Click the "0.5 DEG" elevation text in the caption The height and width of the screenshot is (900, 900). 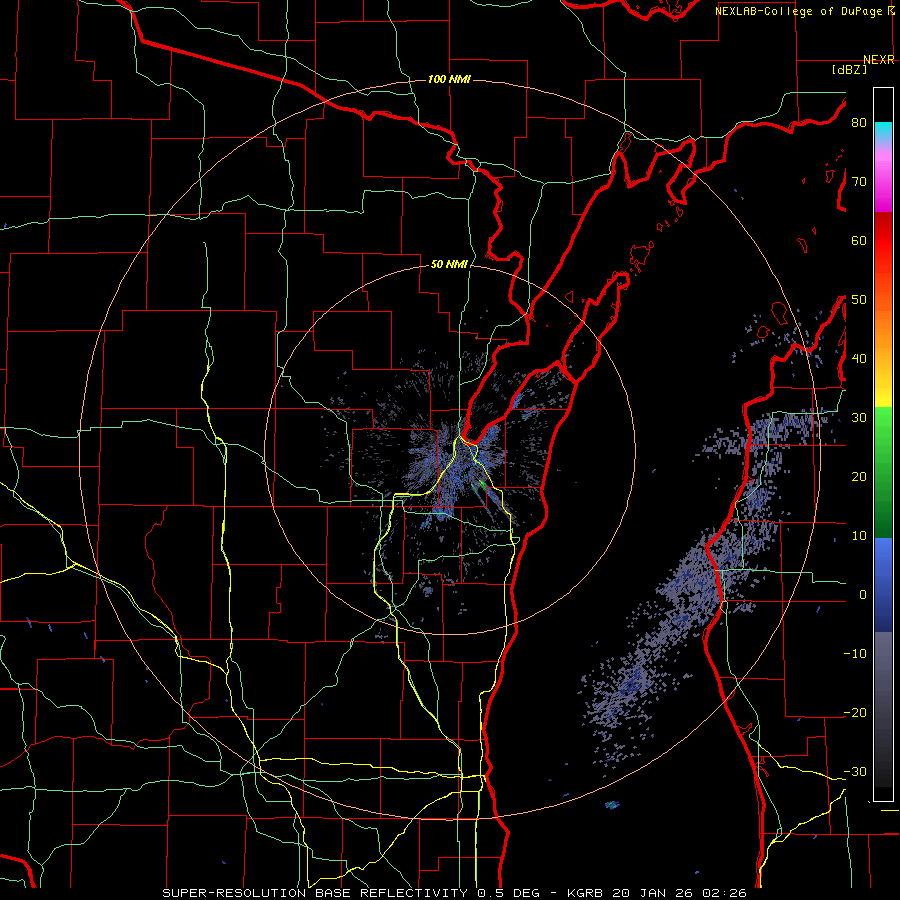pos(511,893)
